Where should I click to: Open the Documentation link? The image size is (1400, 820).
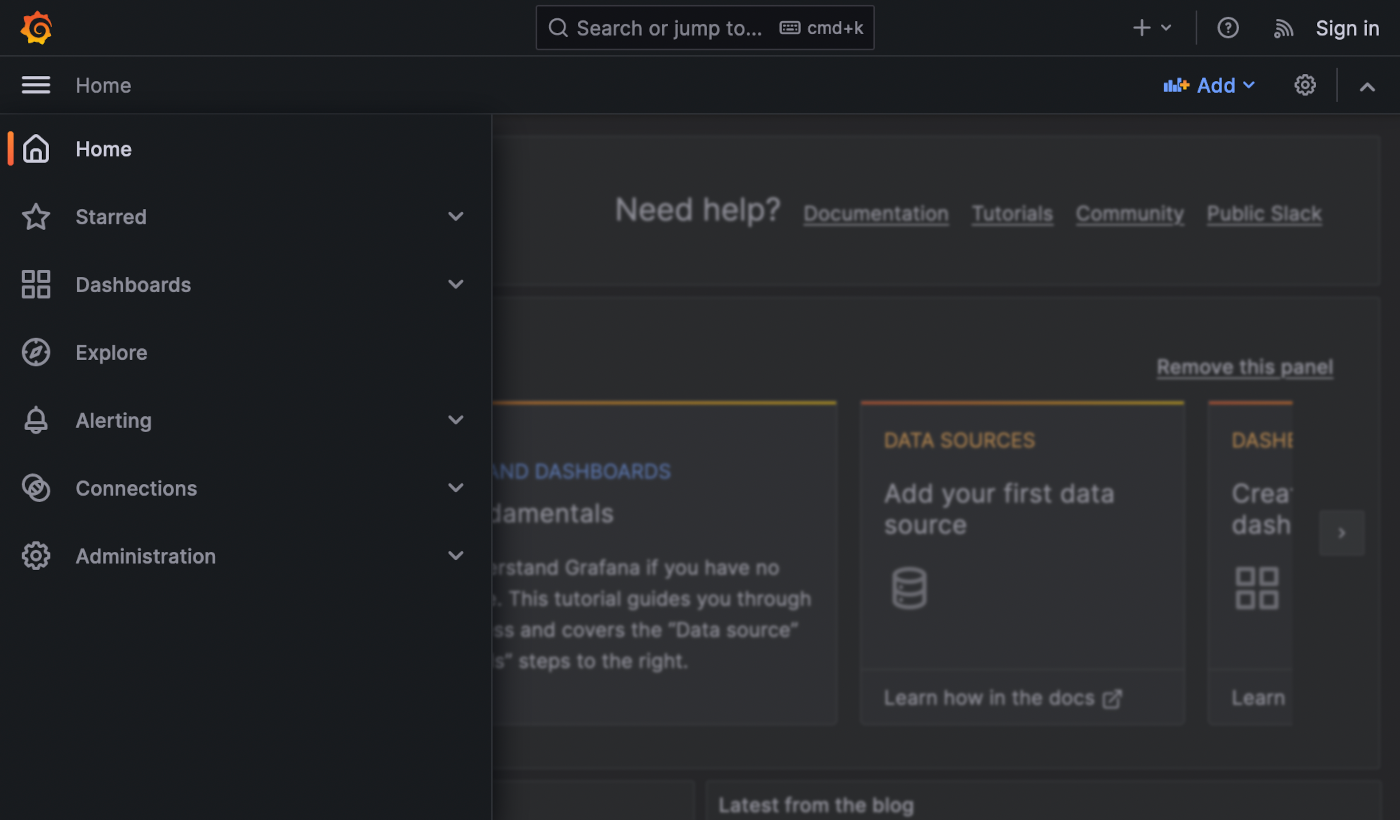tap(875, 213)
